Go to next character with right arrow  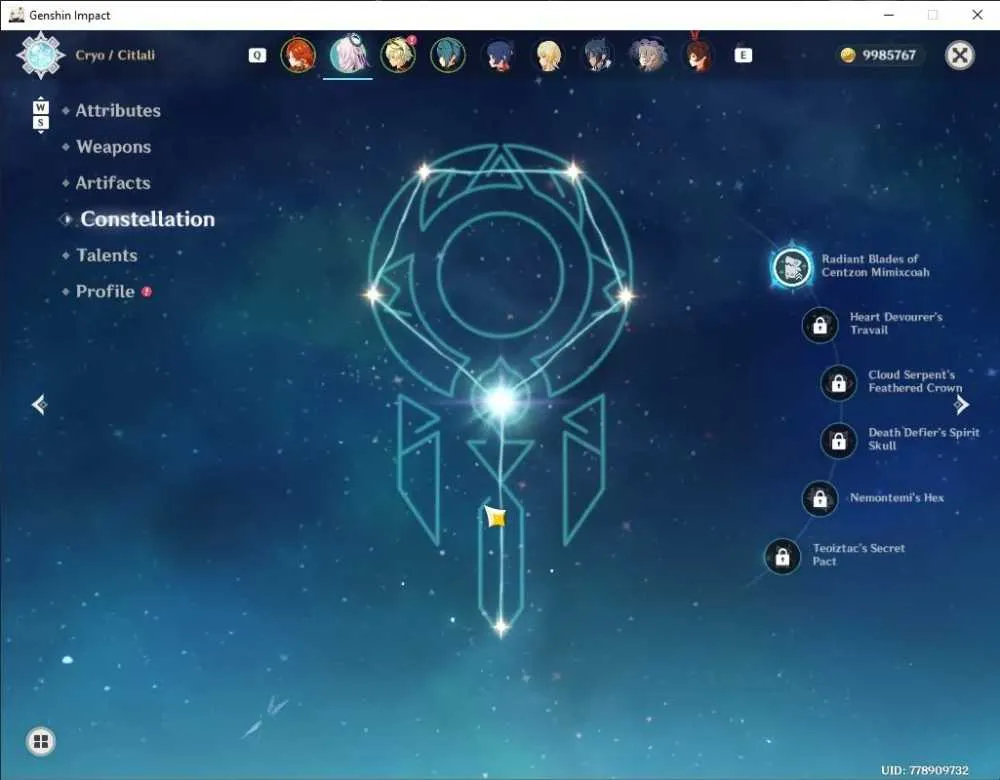coord(961,404)
